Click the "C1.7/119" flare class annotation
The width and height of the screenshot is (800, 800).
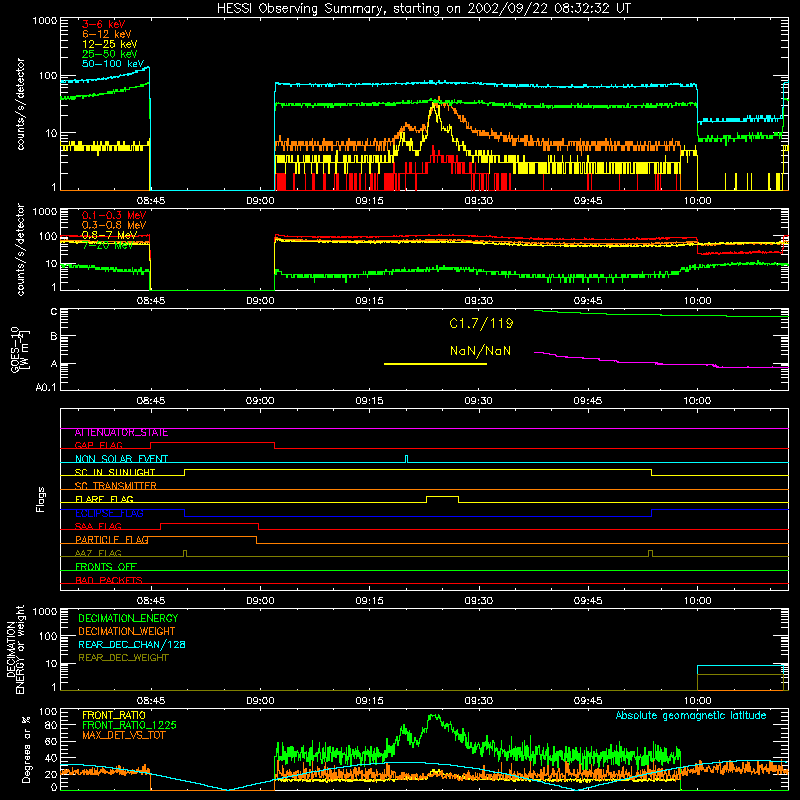[x=481, y=323]
